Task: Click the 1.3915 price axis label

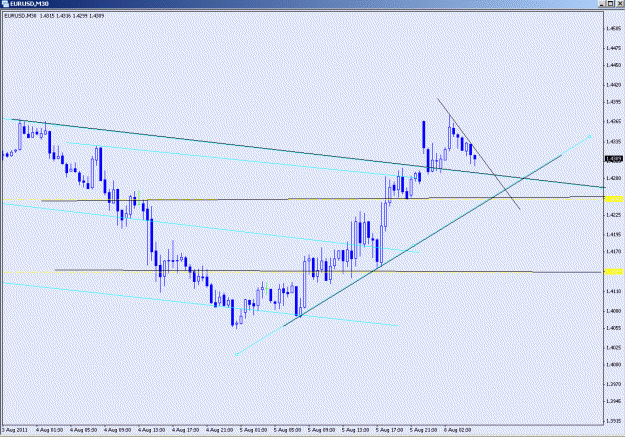Action: (613, 421)
